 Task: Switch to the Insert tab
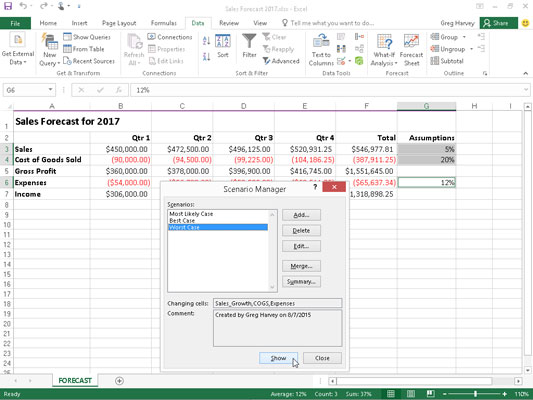click(x=79, y=23)
